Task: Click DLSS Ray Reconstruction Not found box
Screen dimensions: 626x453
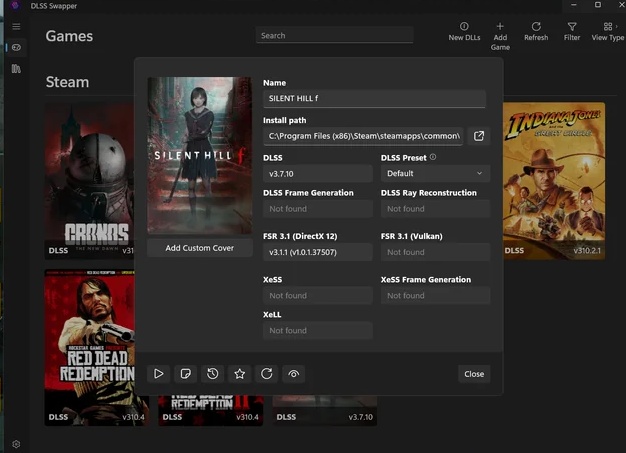Action: pos(435,209)
